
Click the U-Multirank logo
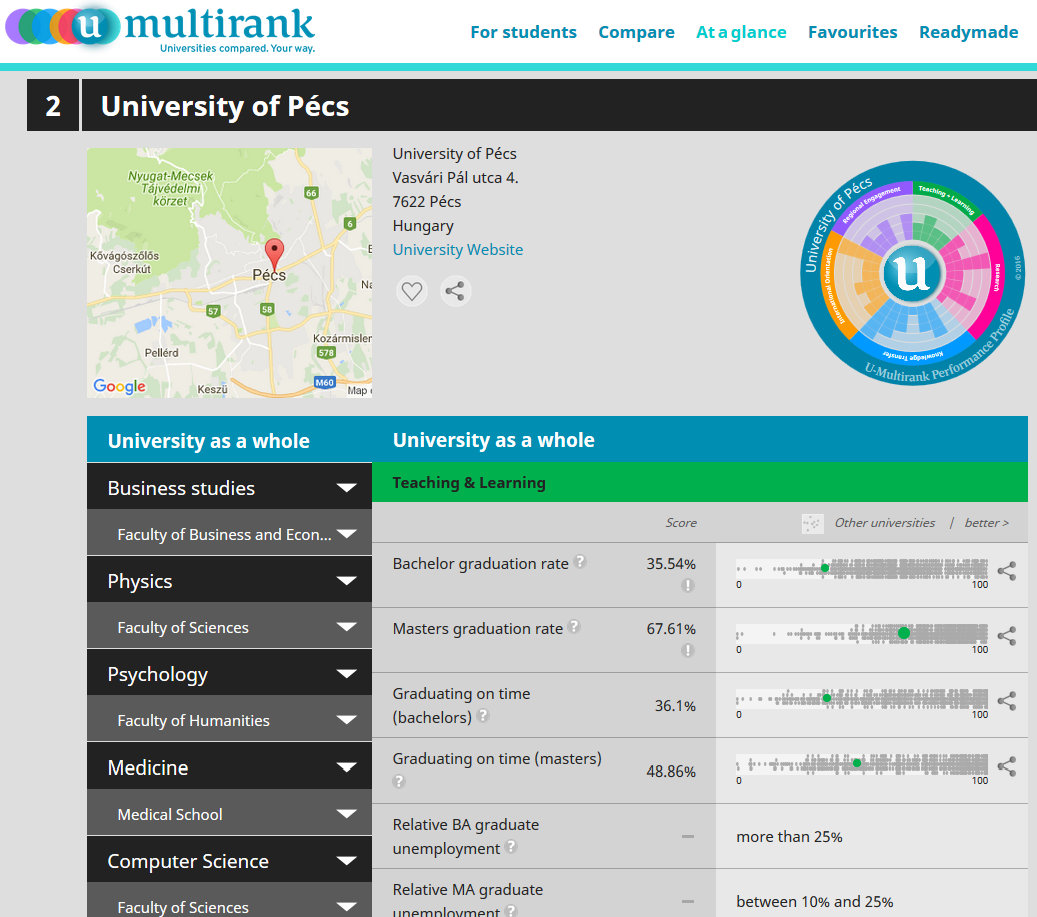(161, 28)
